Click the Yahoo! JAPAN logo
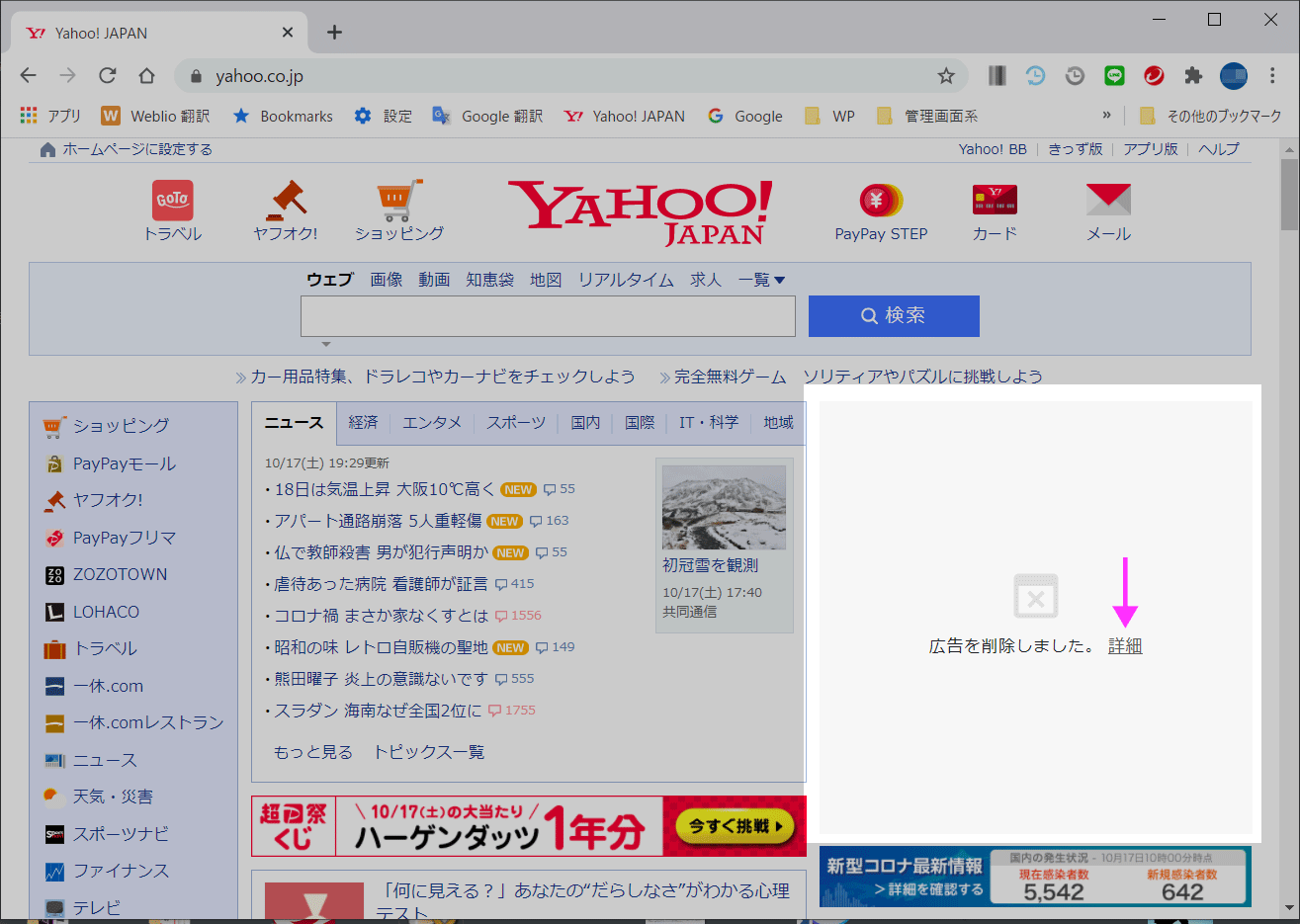This screenshot has height=924, width=1300. (641, 211)
